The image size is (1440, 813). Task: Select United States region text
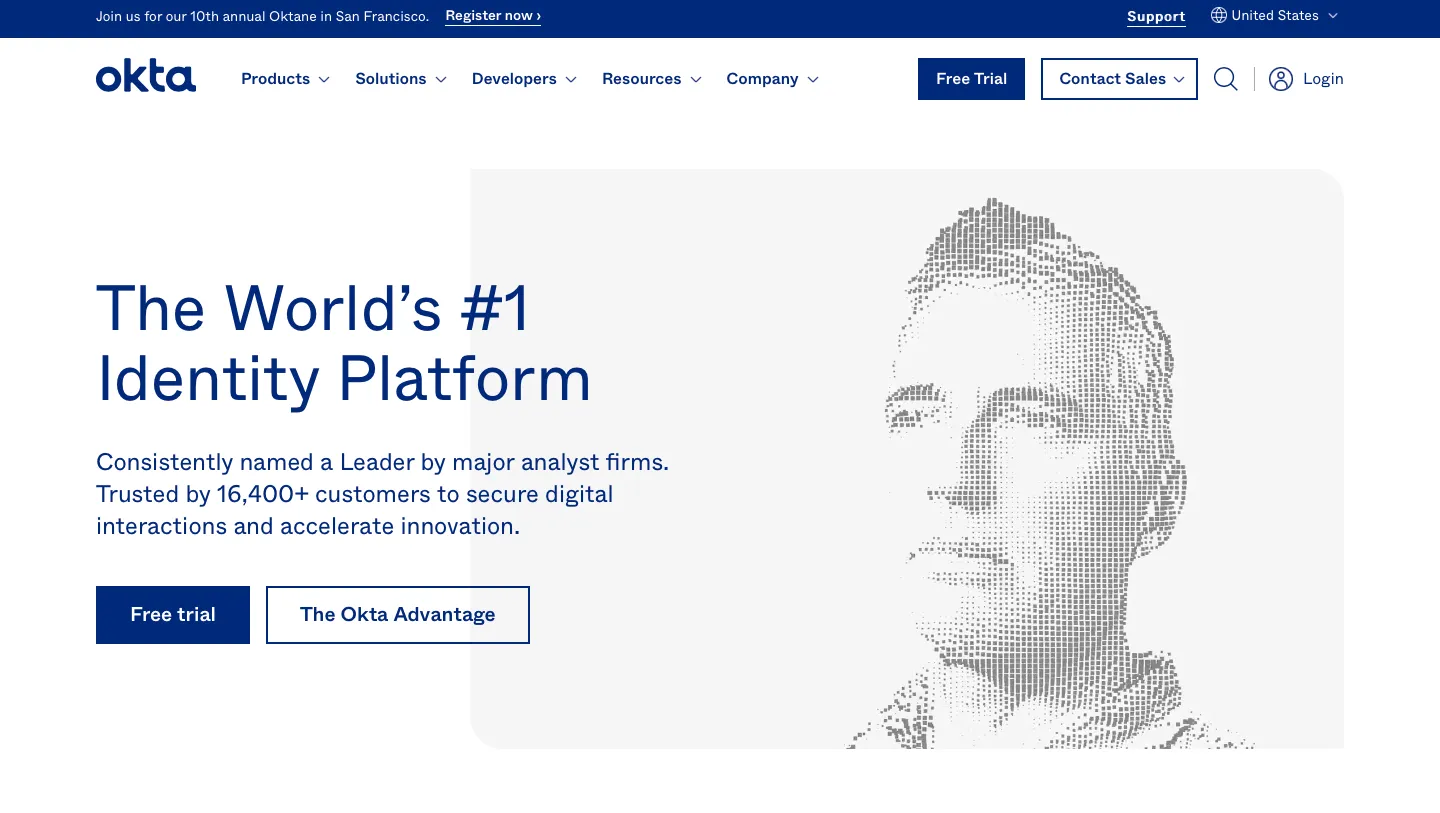click(1275, 15)
